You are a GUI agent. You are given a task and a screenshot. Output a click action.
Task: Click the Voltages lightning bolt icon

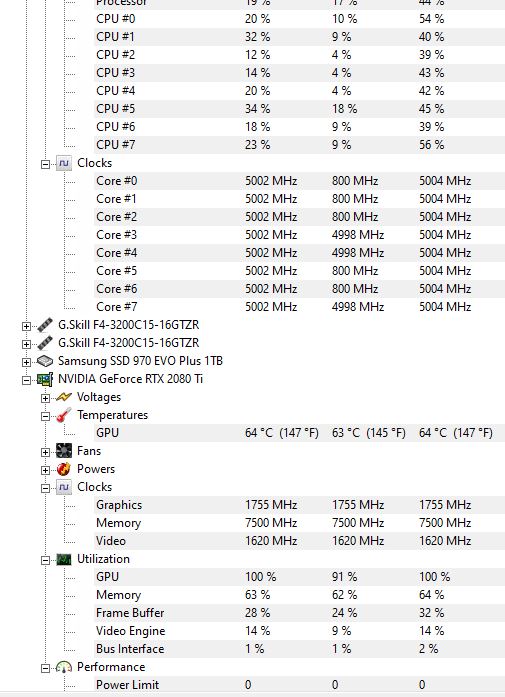(x=64, y=397)
